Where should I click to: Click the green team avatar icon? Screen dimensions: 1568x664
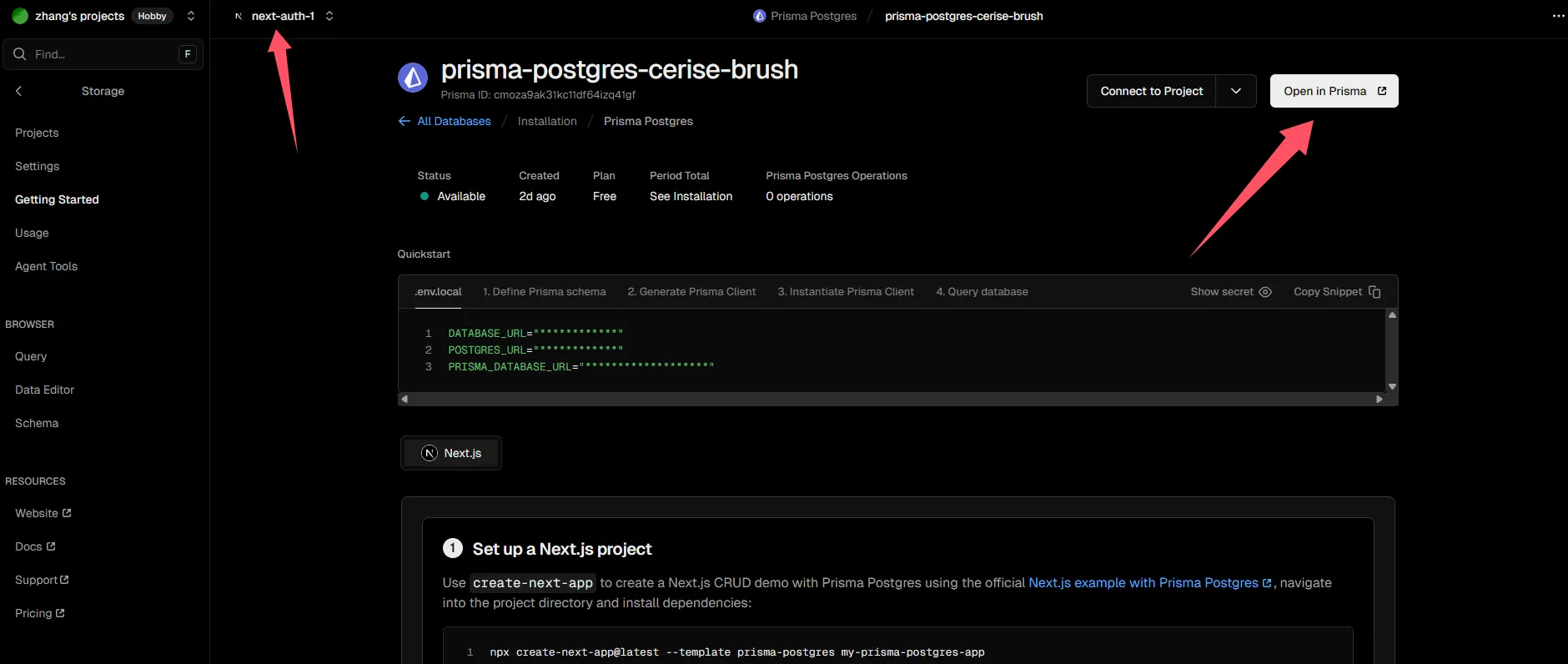coord(20,16)
